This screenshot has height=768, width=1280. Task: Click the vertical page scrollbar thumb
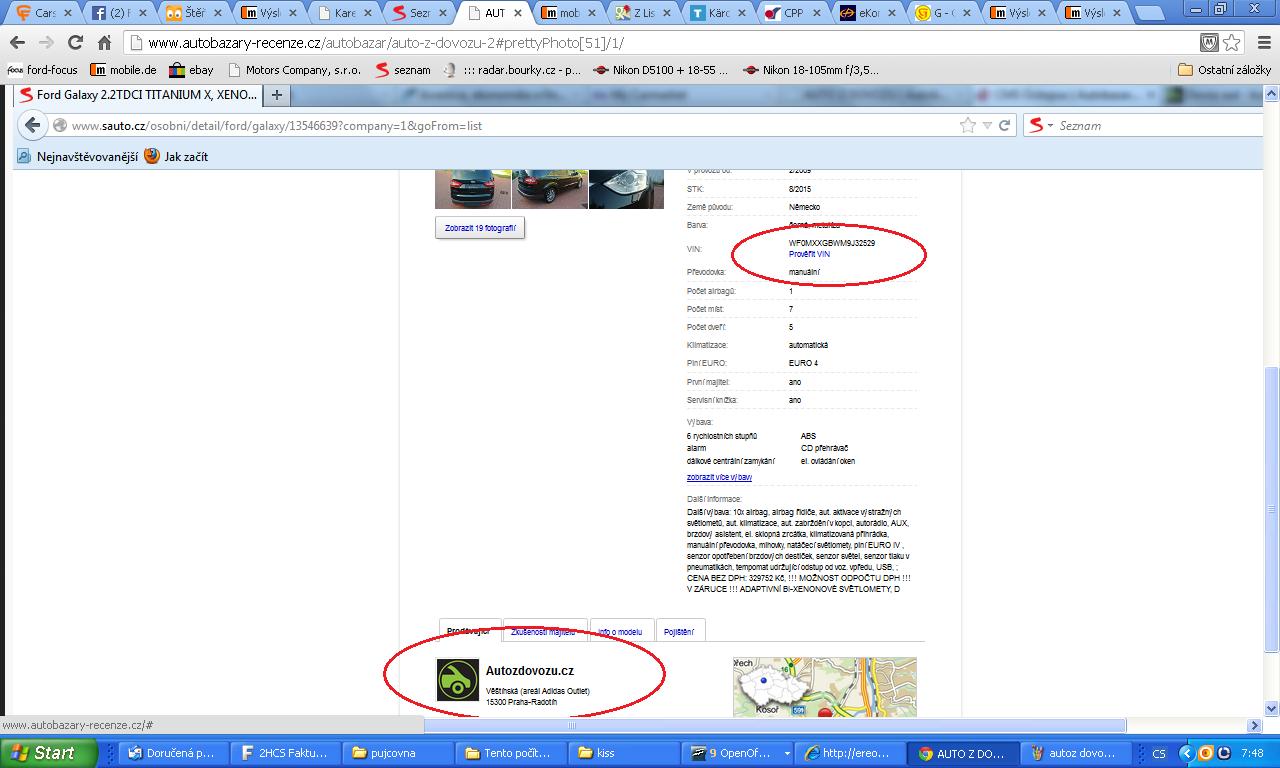coord(1271,510)
